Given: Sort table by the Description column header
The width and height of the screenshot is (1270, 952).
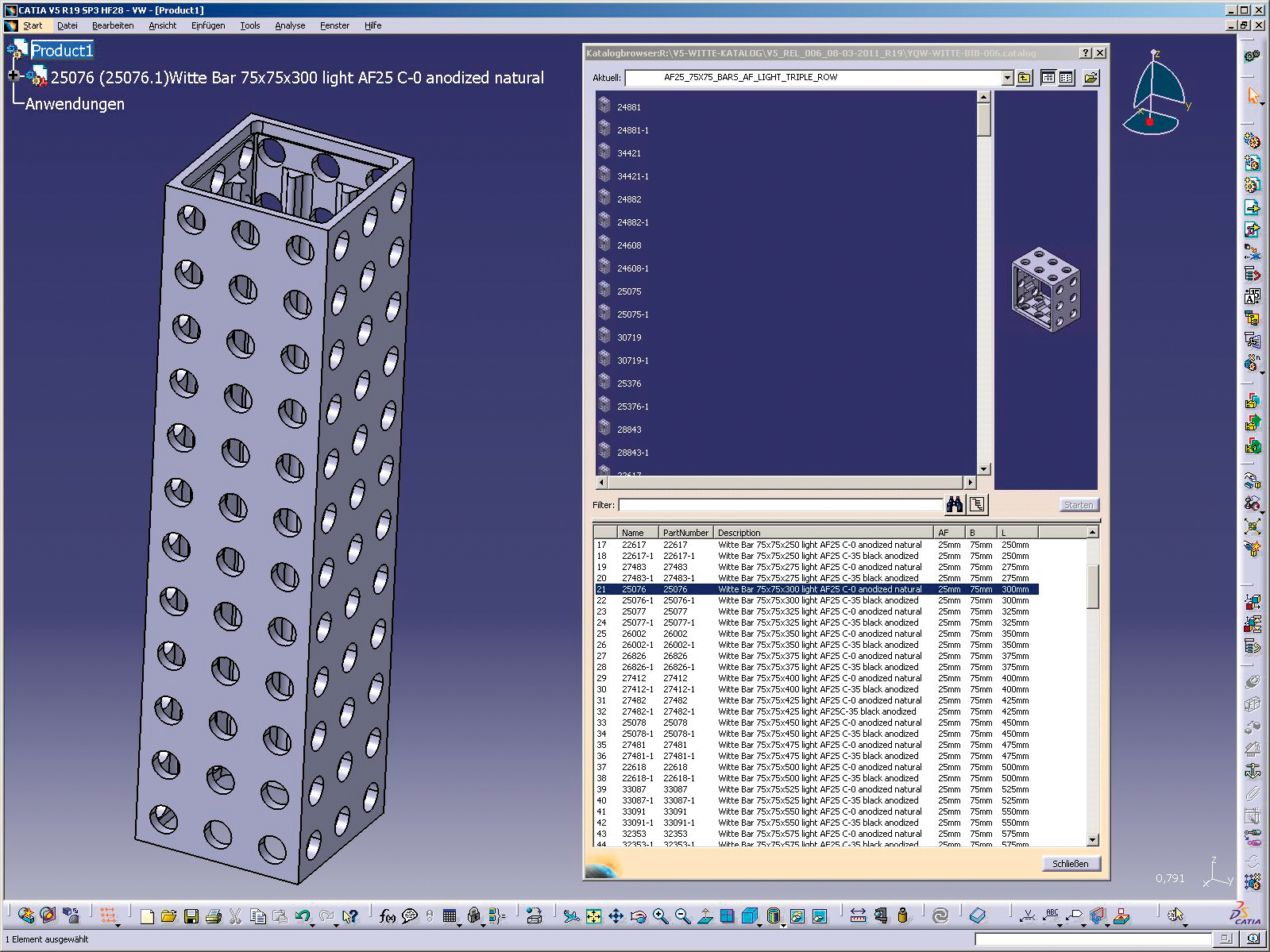Looking at the screenshot, I should click(x=823, y=533).
